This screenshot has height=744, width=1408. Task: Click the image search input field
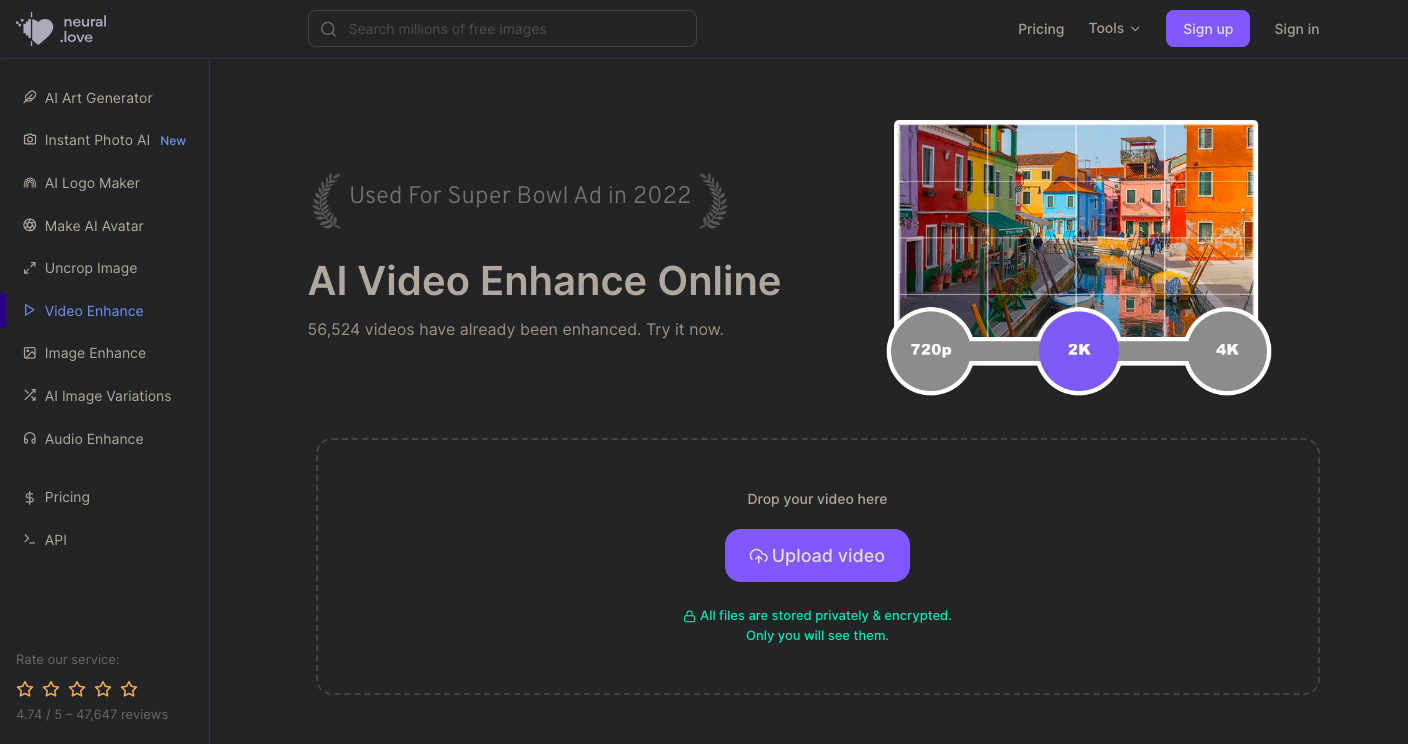coord(501,28)
